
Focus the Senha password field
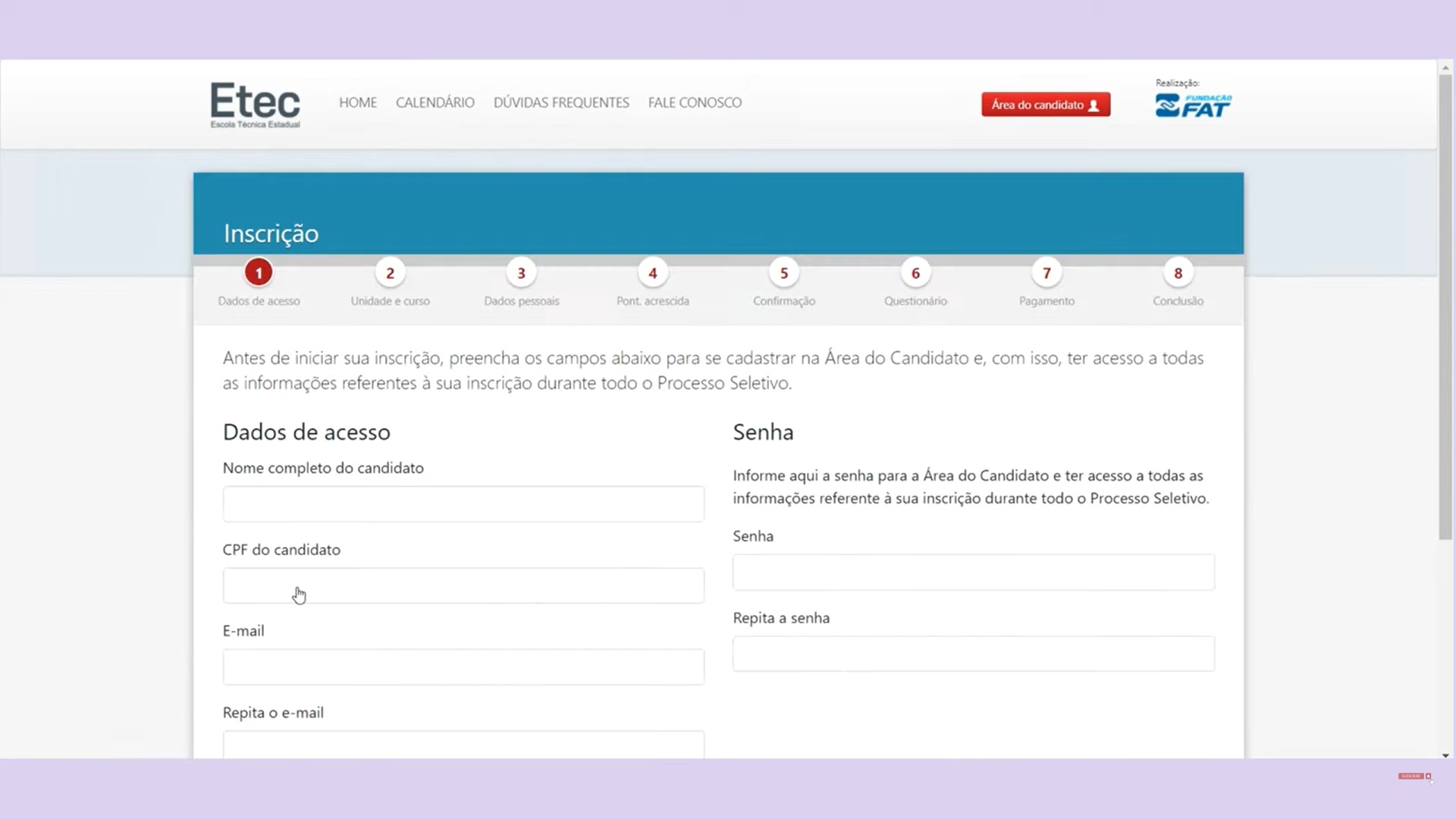(x=974, y=572)
